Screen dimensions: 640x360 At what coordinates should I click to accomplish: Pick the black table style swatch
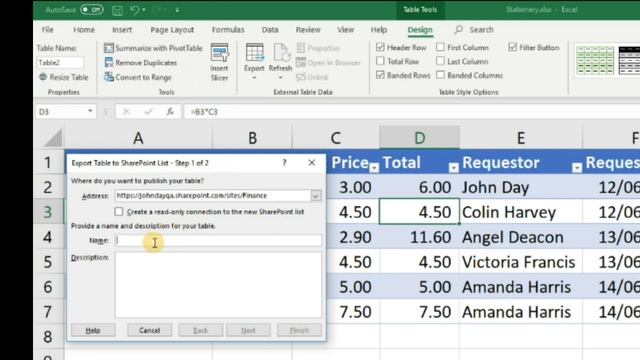(x=629, y=60)
